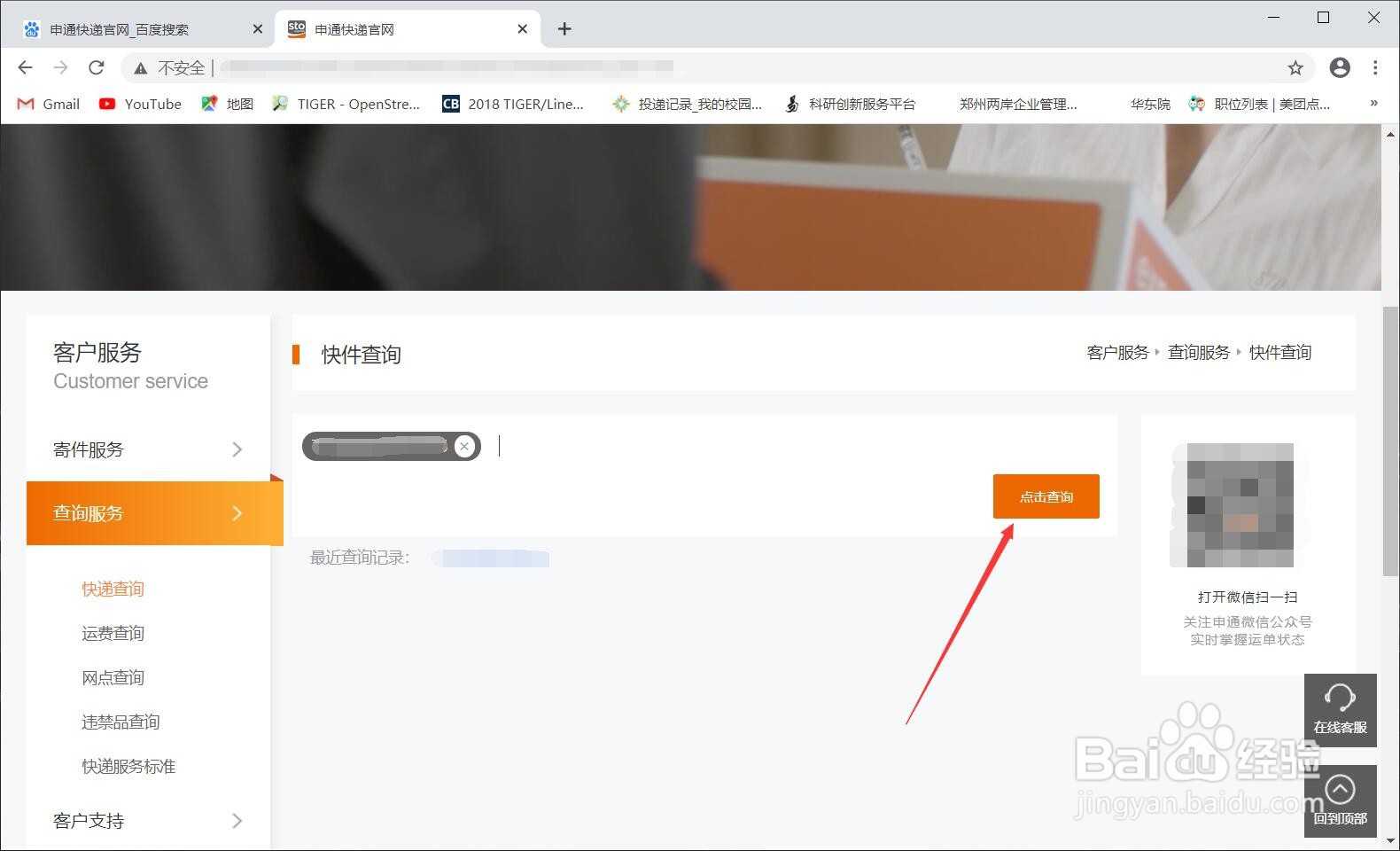Open the YouTube bookmark
The image size is (1400, 851).
140,104
